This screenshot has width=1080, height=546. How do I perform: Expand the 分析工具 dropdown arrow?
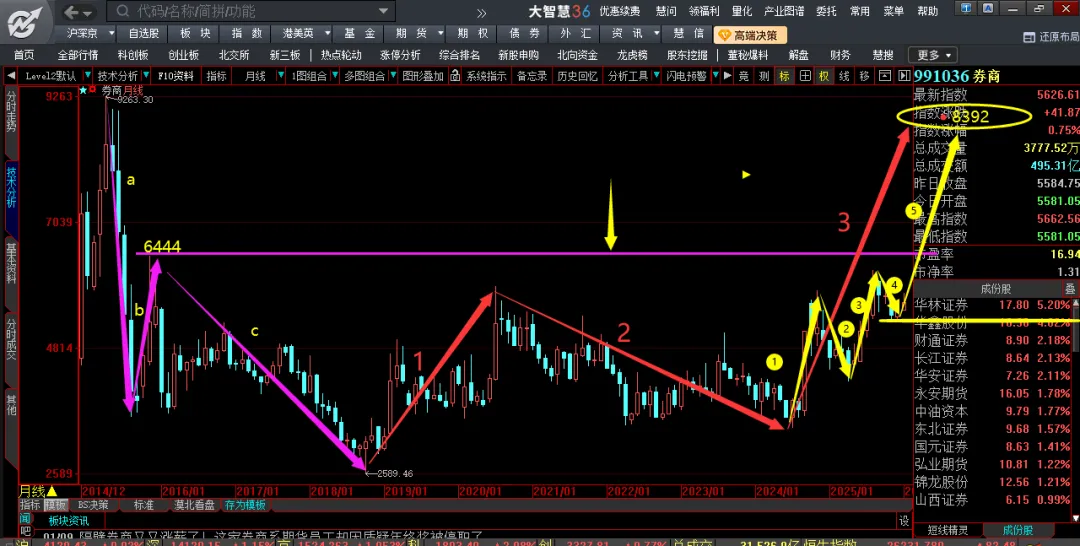[654, 76]
